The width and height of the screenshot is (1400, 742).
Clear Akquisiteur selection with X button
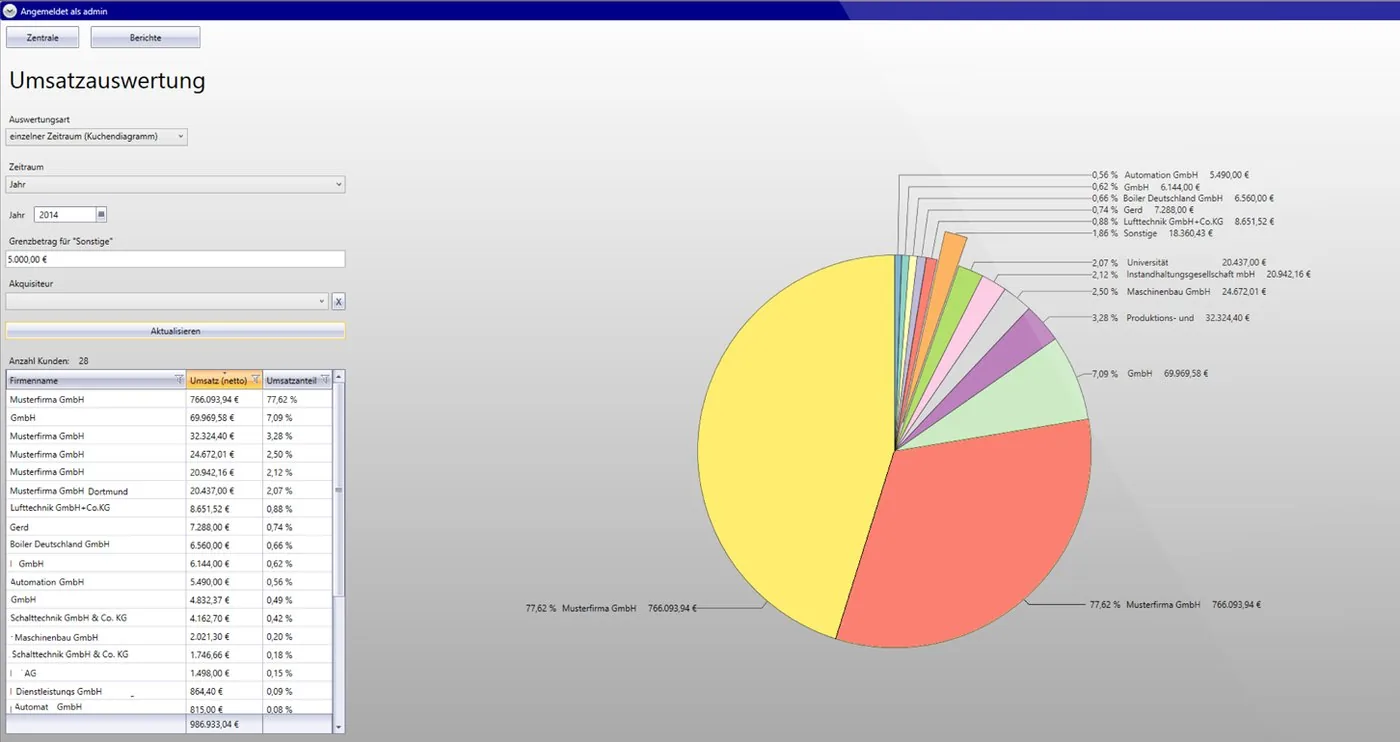click(338, 301)
